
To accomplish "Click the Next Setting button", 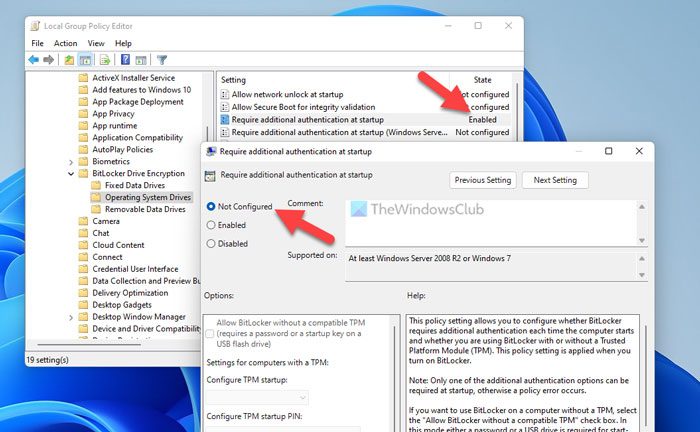I will (x=555, y=180).
